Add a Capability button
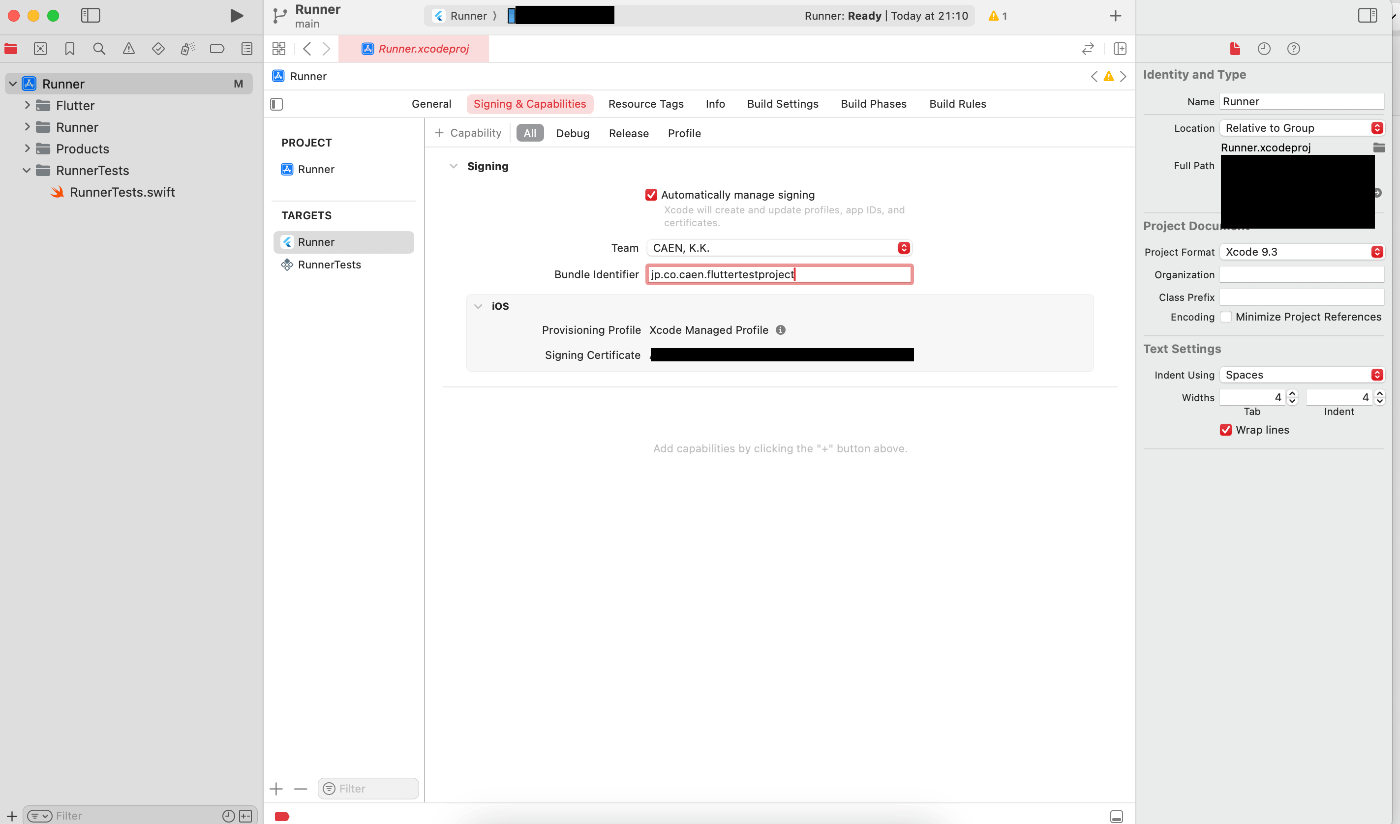 [x=468, y=133]
